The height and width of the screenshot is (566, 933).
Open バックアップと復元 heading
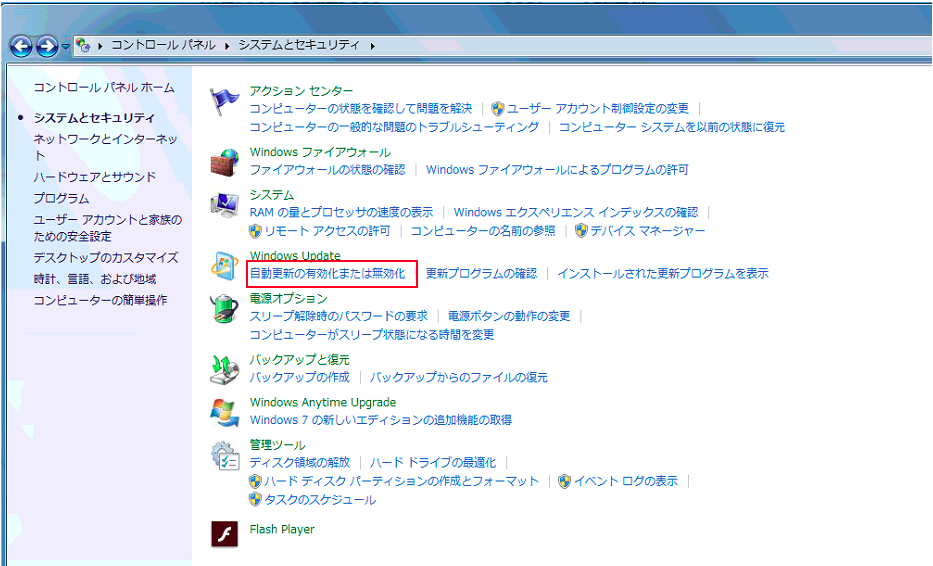299,360
